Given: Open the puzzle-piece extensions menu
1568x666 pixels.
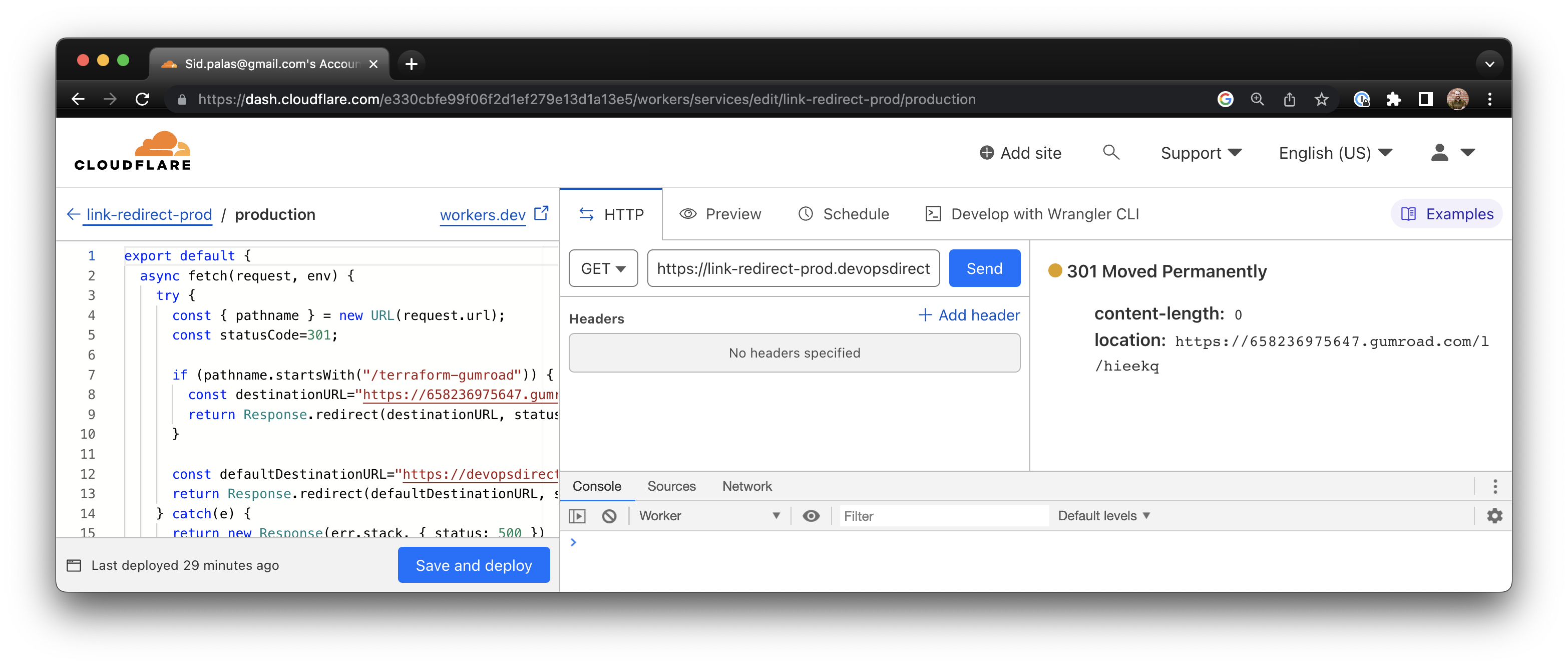Looking at the screenshot, I should click(x=1394, y=99).
